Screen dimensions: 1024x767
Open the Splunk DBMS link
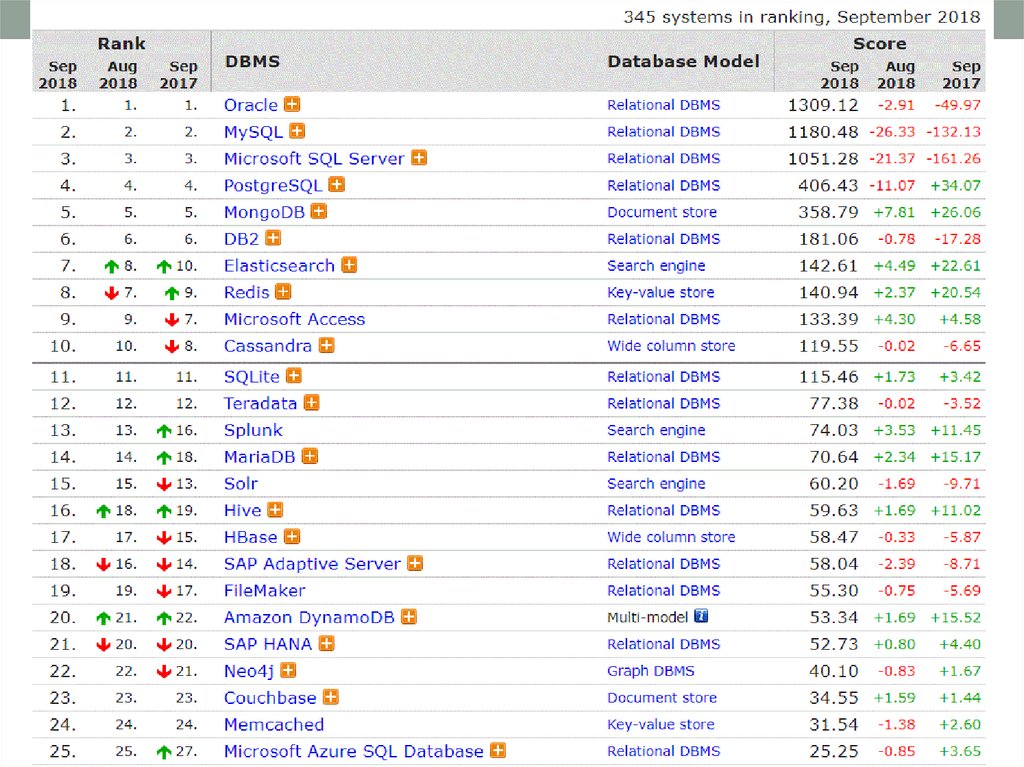[253, 430]
